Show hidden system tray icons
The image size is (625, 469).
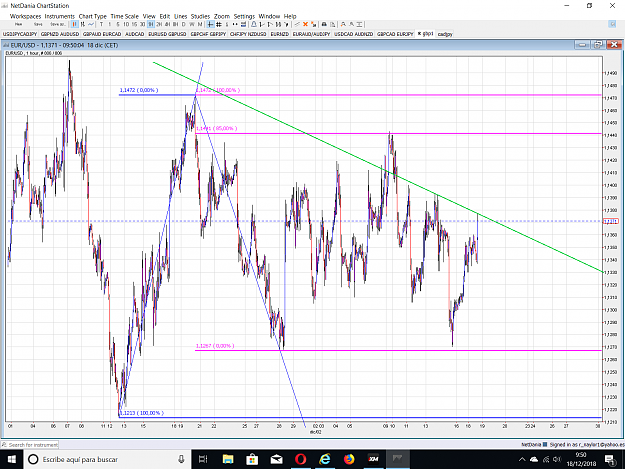point(522,459)
